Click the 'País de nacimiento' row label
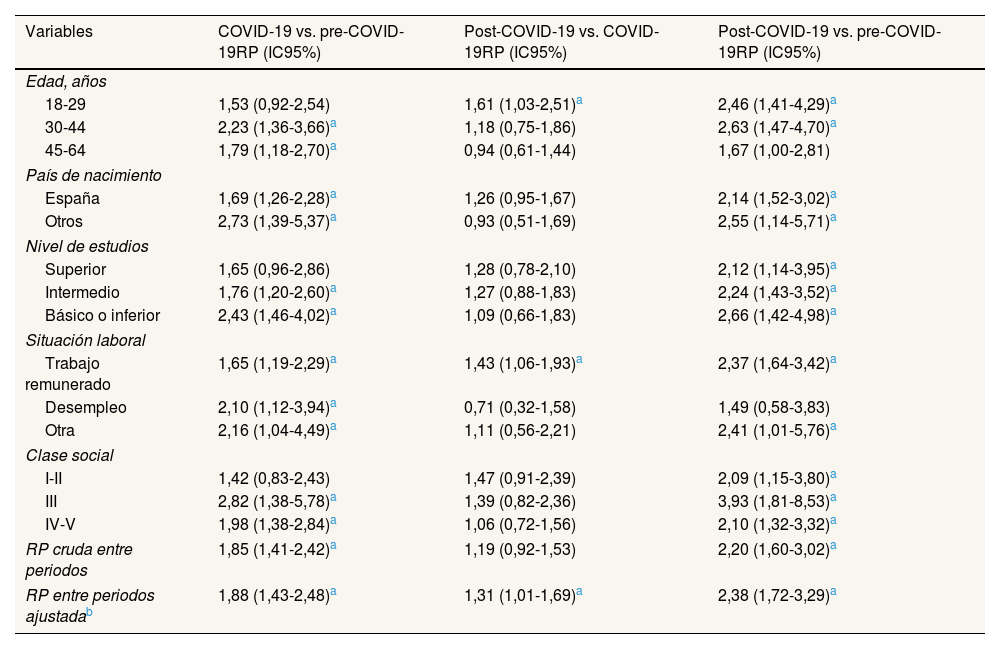Image resolution: width=1000 pixels, height=649 pixels. point(94,175)
